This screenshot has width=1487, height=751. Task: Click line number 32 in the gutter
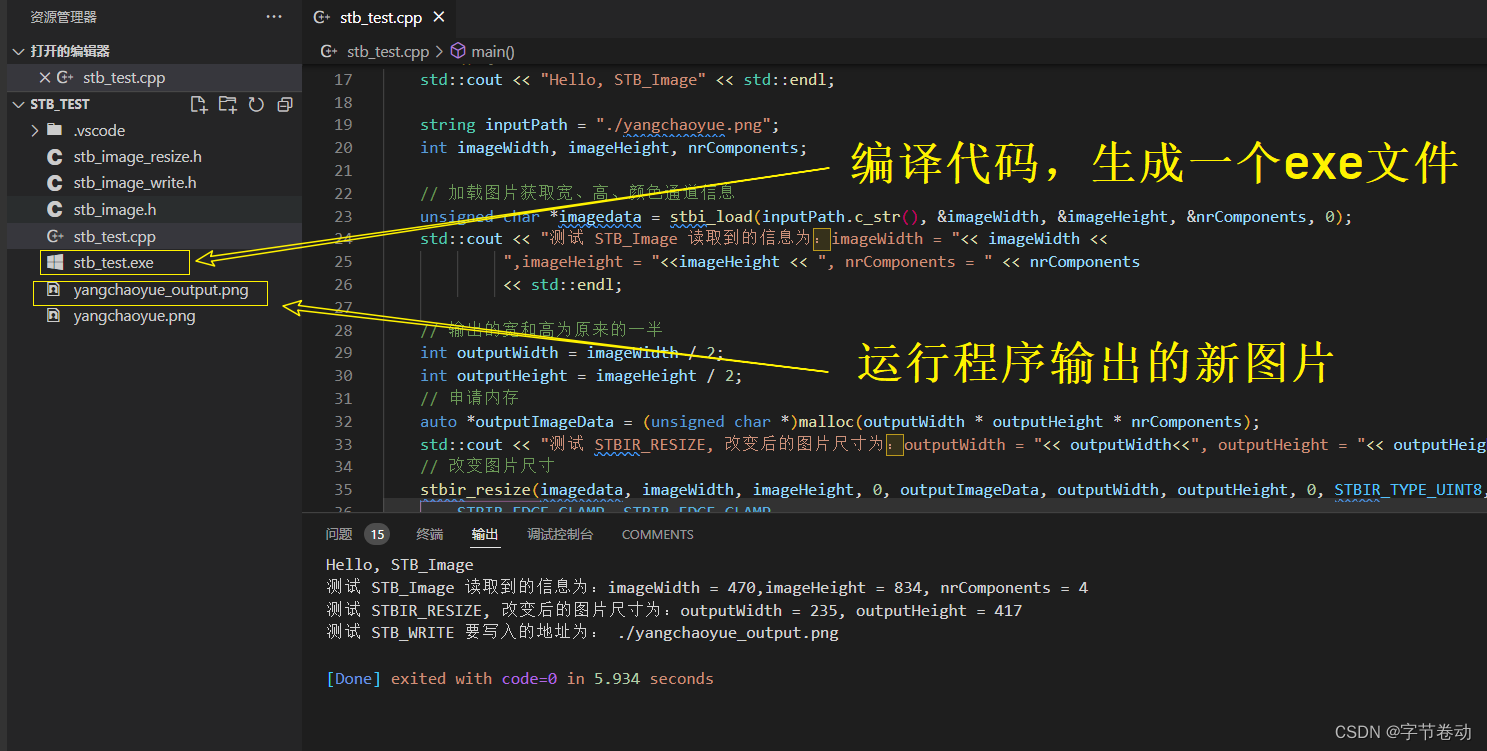343,422
